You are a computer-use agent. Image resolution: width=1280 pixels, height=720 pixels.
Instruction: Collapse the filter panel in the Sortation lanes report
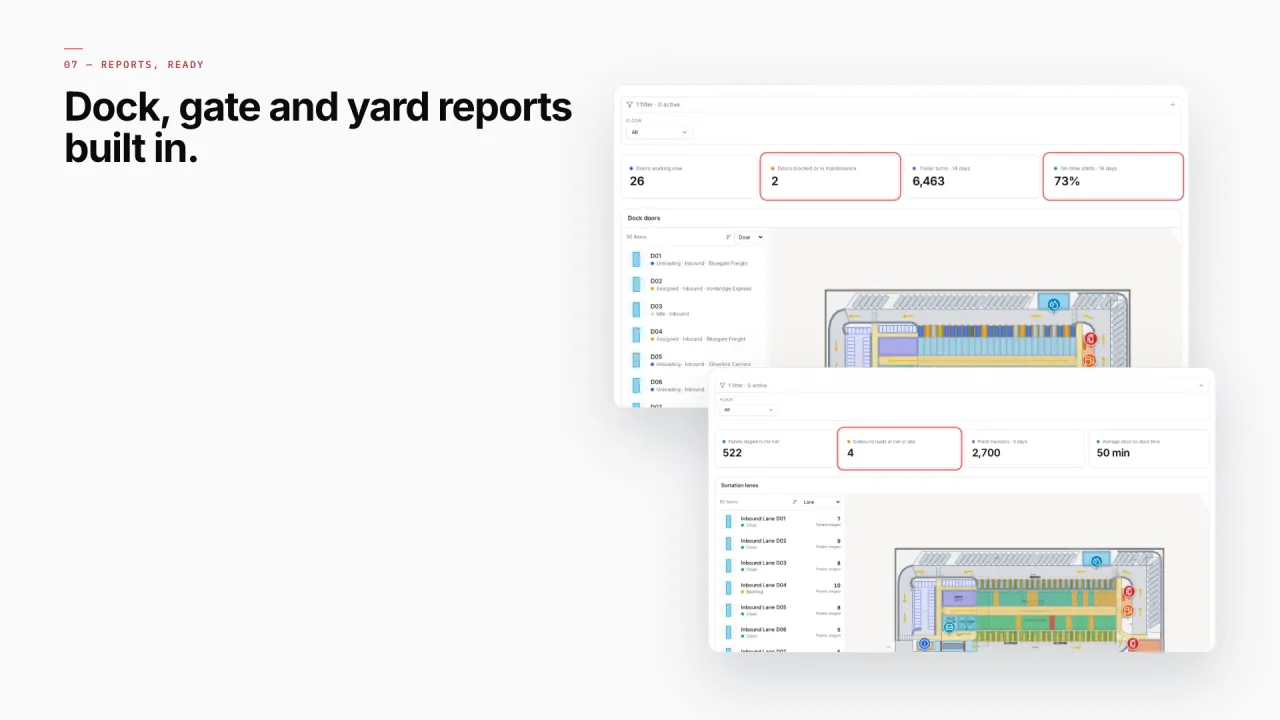point(1201,385)
